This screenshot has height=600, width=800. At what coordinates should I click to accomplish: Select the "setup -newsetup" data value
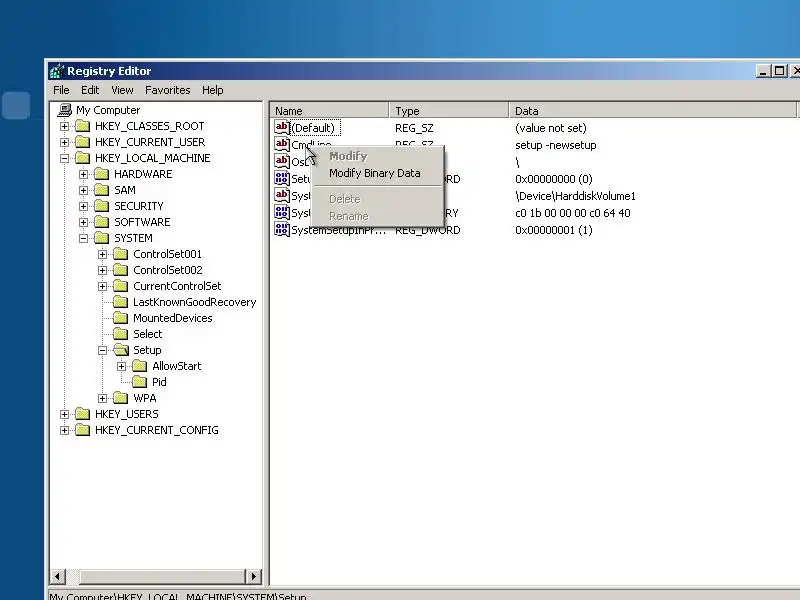[556, 145]
